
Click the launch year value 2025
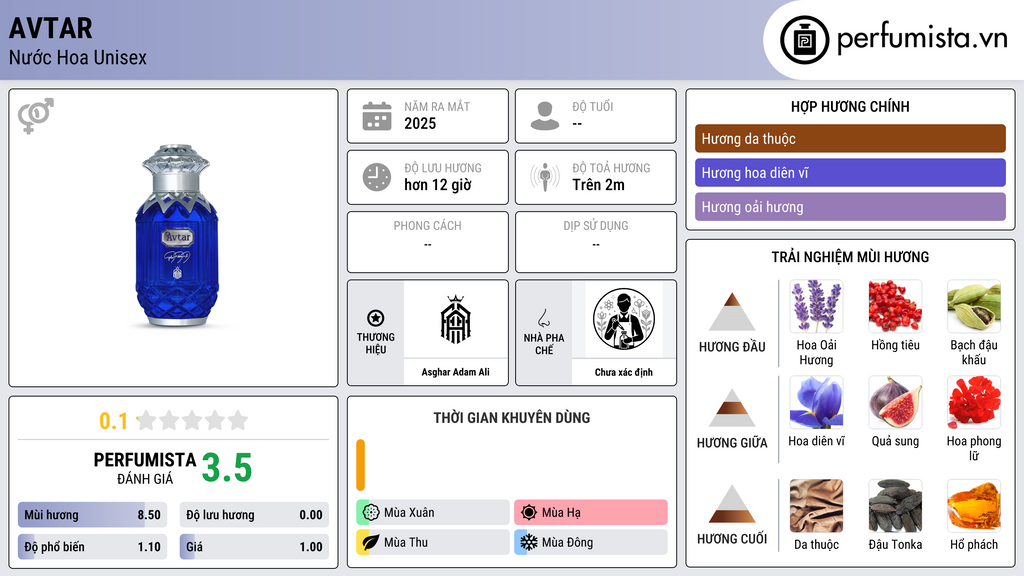pyautogui.click(x=420, y=123)
